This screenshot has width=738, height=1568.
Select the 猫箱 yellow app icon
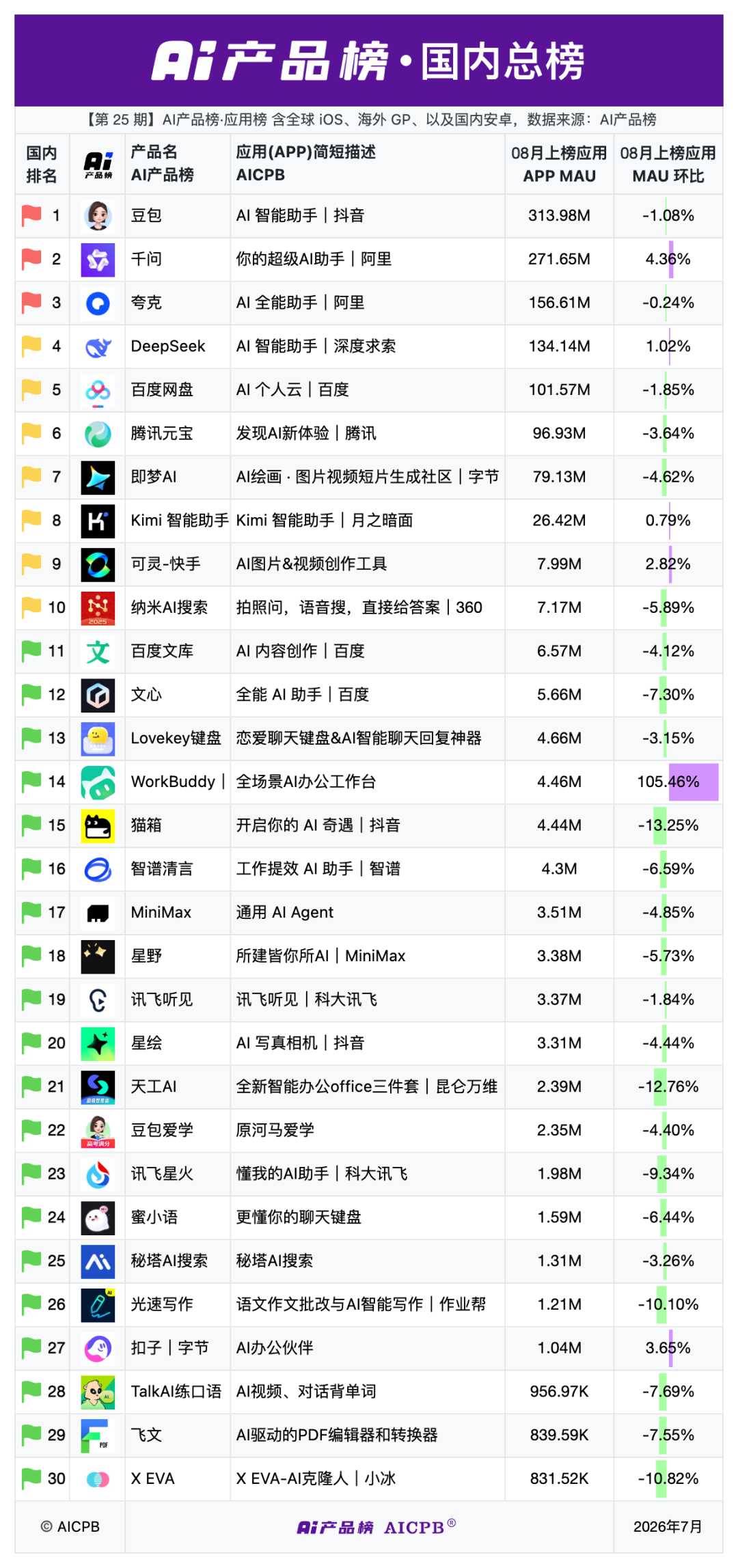click(98, 826)
